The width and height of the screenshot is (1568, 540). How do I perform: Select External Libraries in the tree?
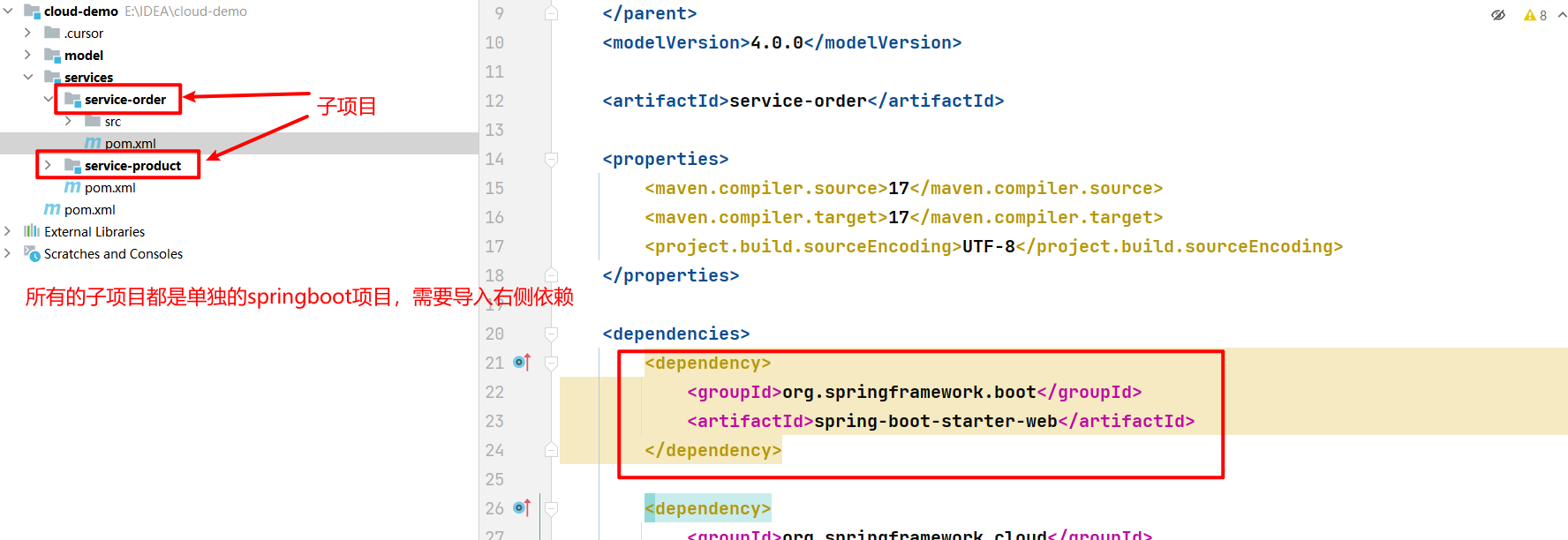94,231
